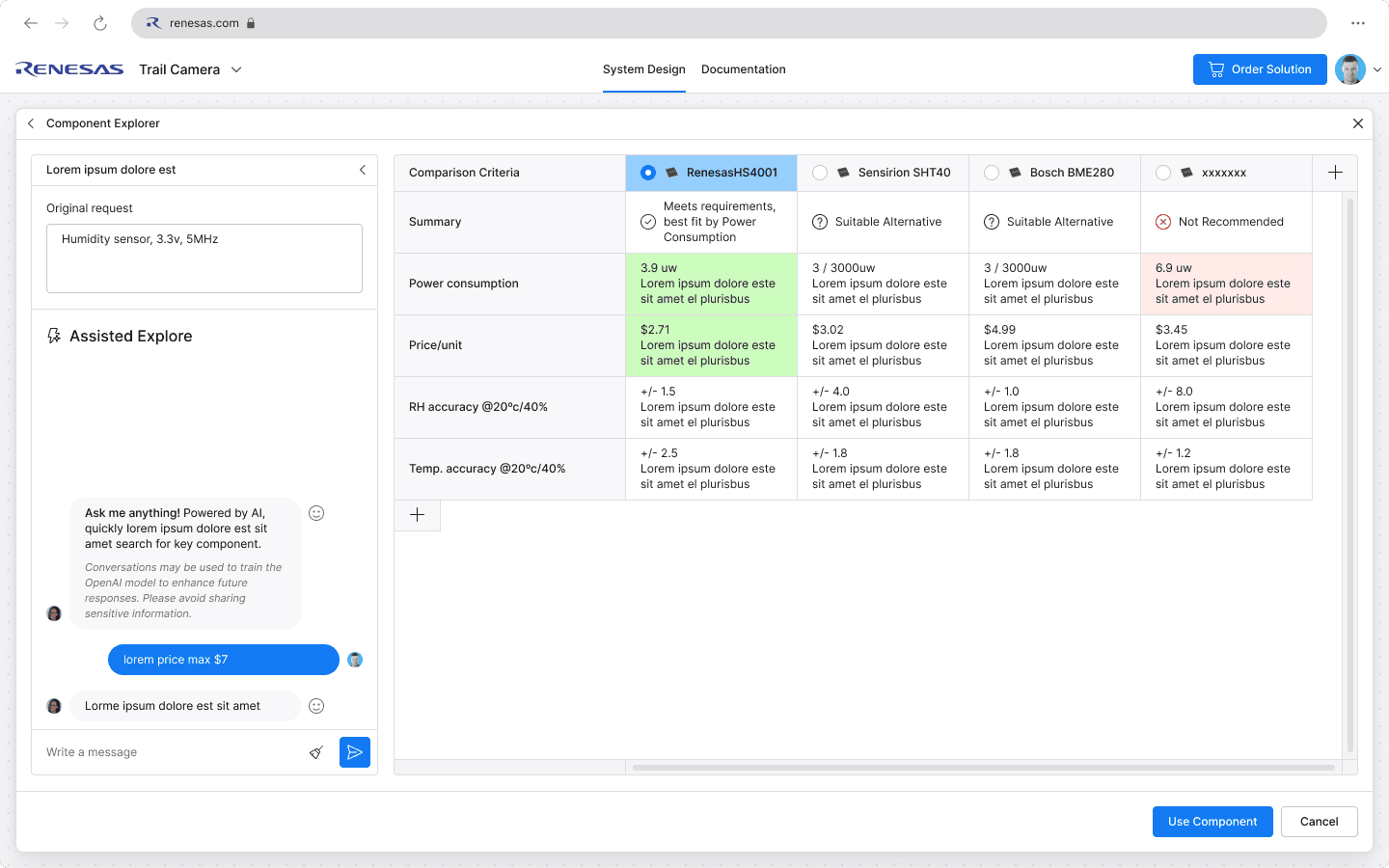1389x868 pixels.
Task: Click the Use Component button
Action: coord(1212,822)
